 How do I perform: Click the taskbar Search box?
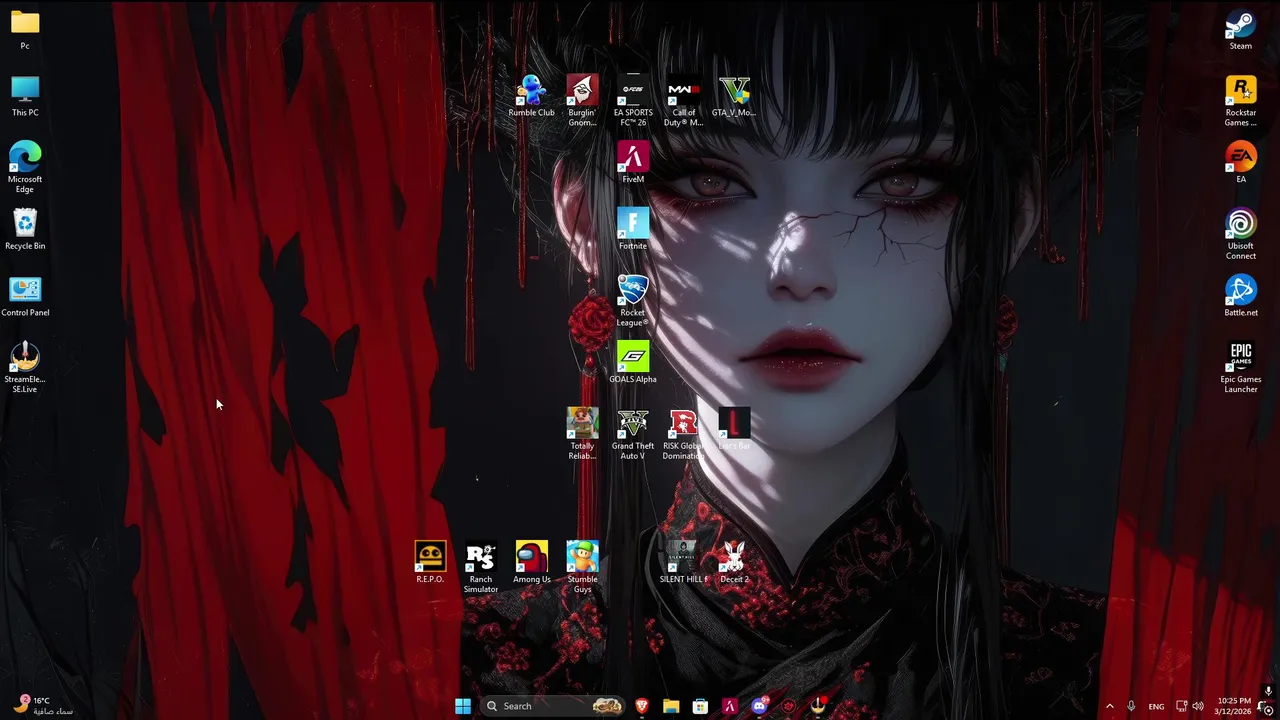pyautogui.click(x=553, y=706)
